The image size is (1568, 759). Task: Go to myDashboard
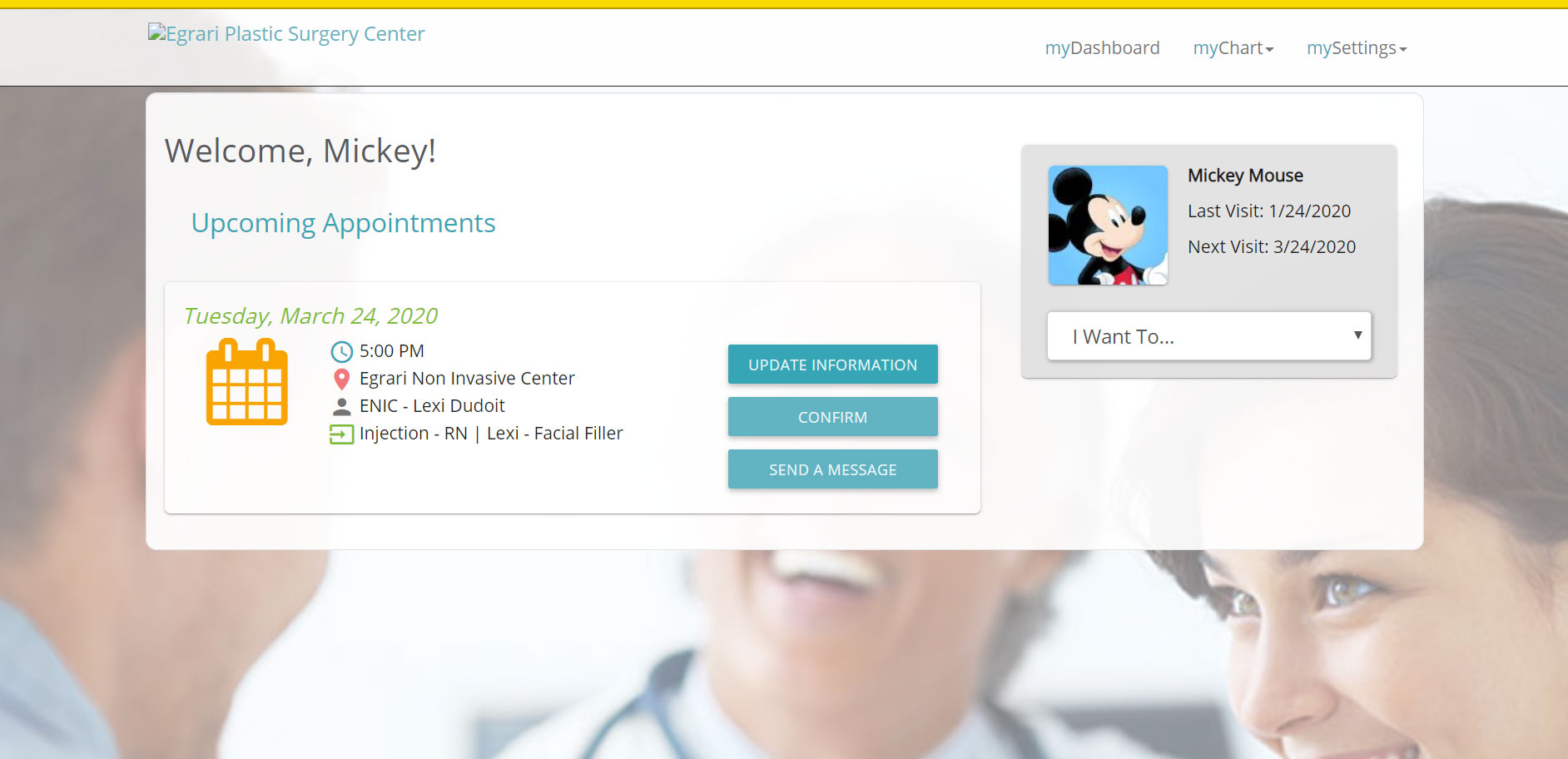pyautogui.click(x=1102, y=48)
